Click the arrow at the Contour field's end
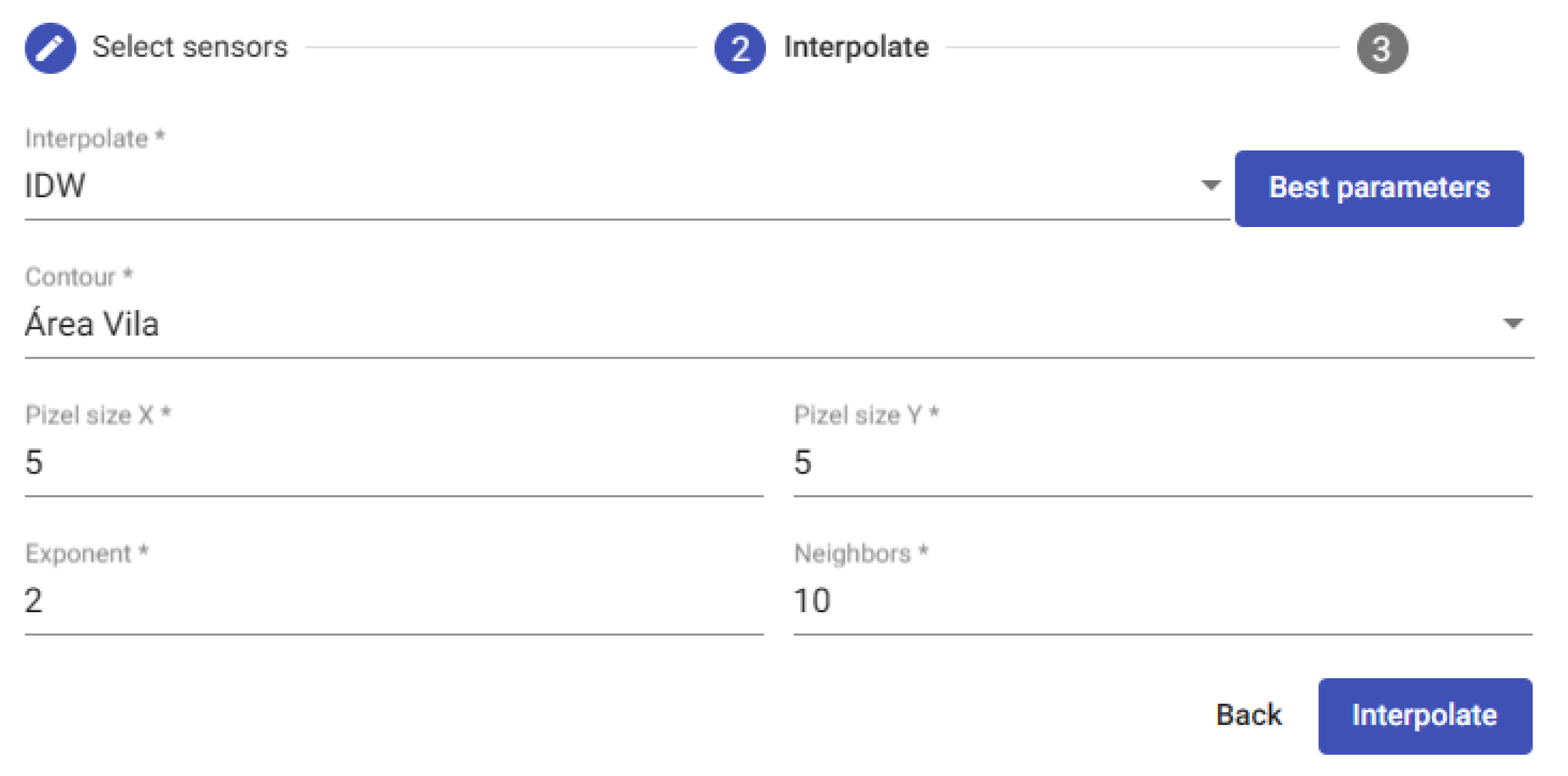Screen dimensions: 1568x776 click(x=1512, y=324)
